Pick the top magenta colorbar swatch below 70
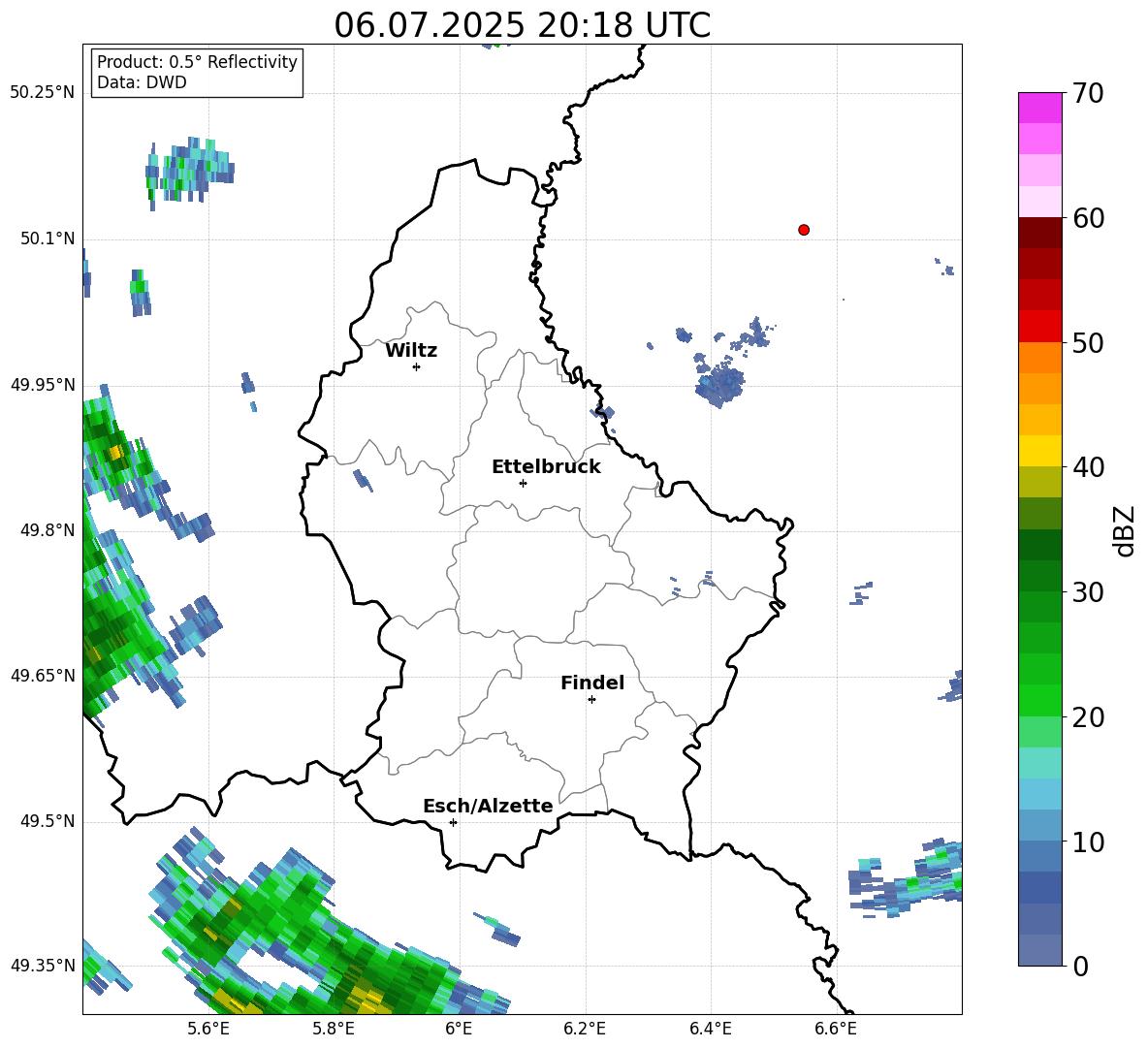 (x=1039, y=109)
